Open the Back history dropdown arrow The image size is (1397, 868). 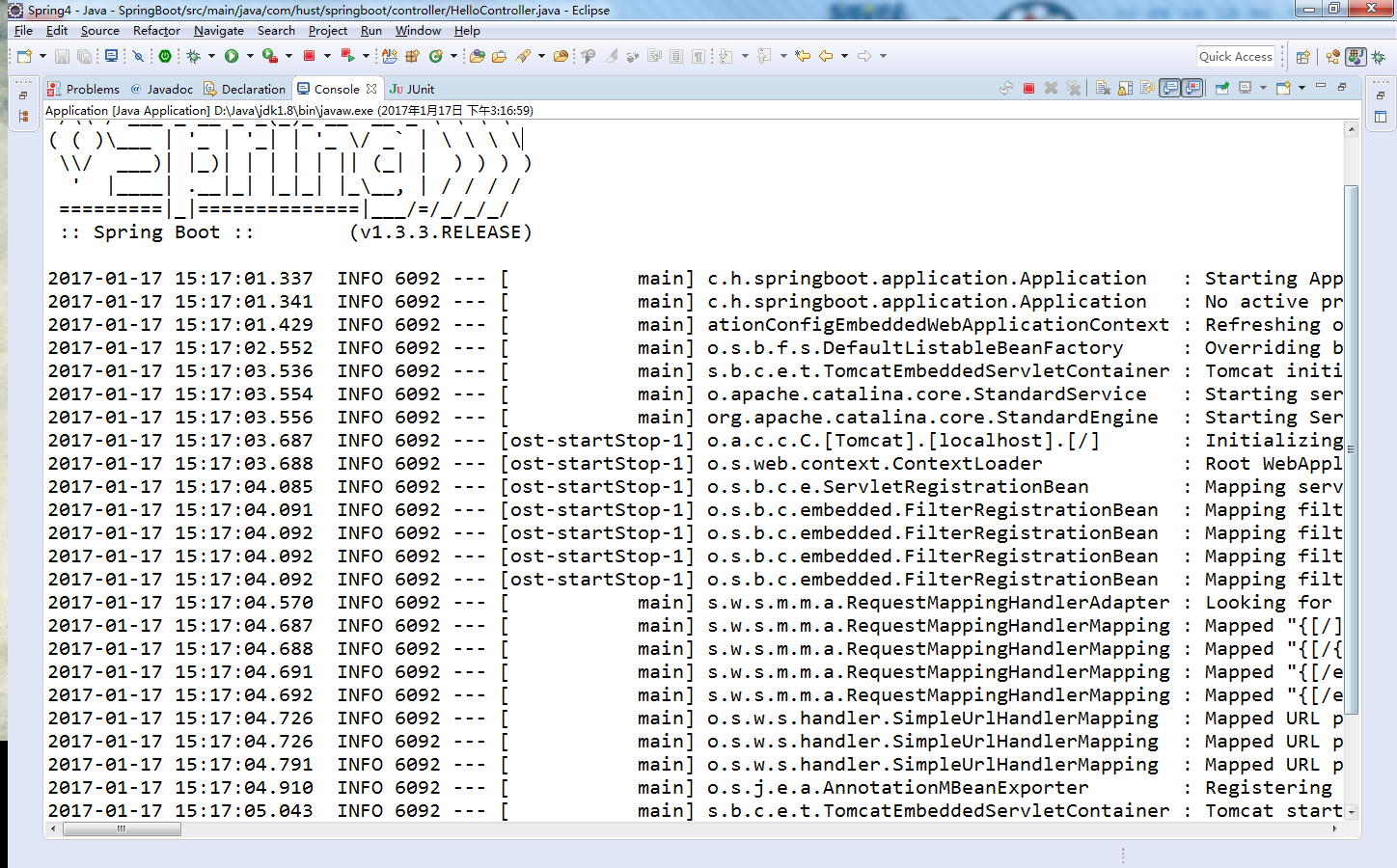pos(844,56)
